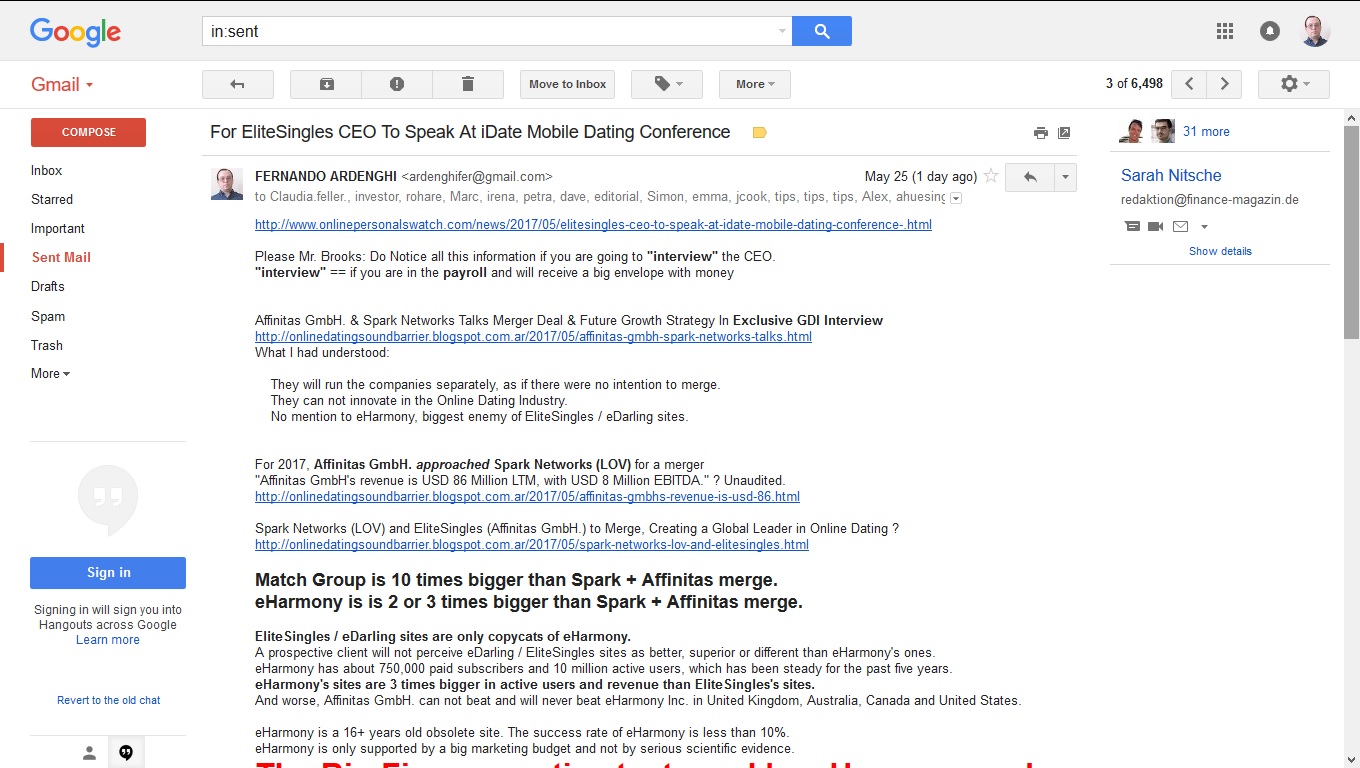Star the message from May 25

pos(991,176)
